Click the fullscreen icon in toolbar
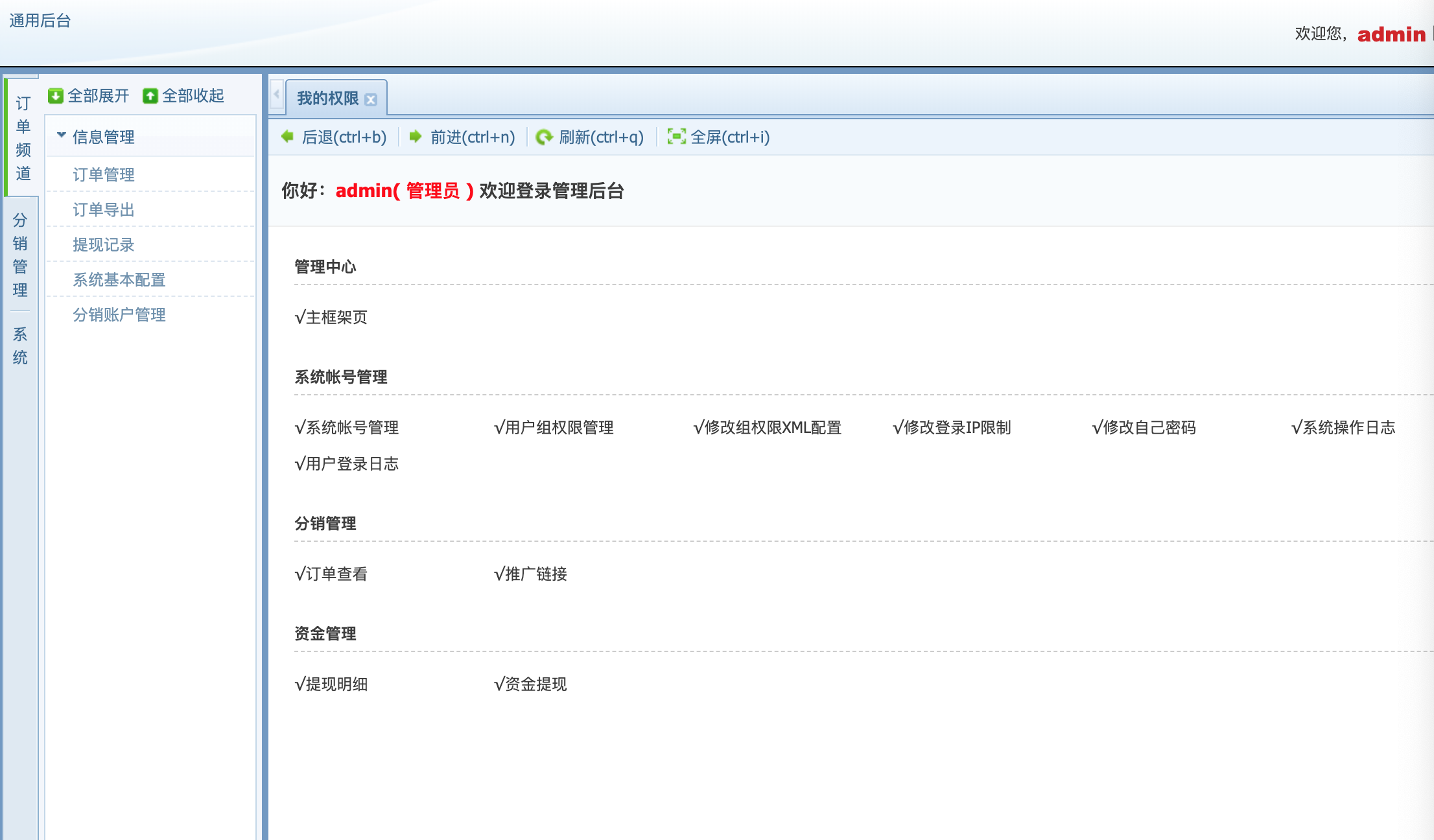Viewport: 1434px width, 840px height. [x=676, y=137]
